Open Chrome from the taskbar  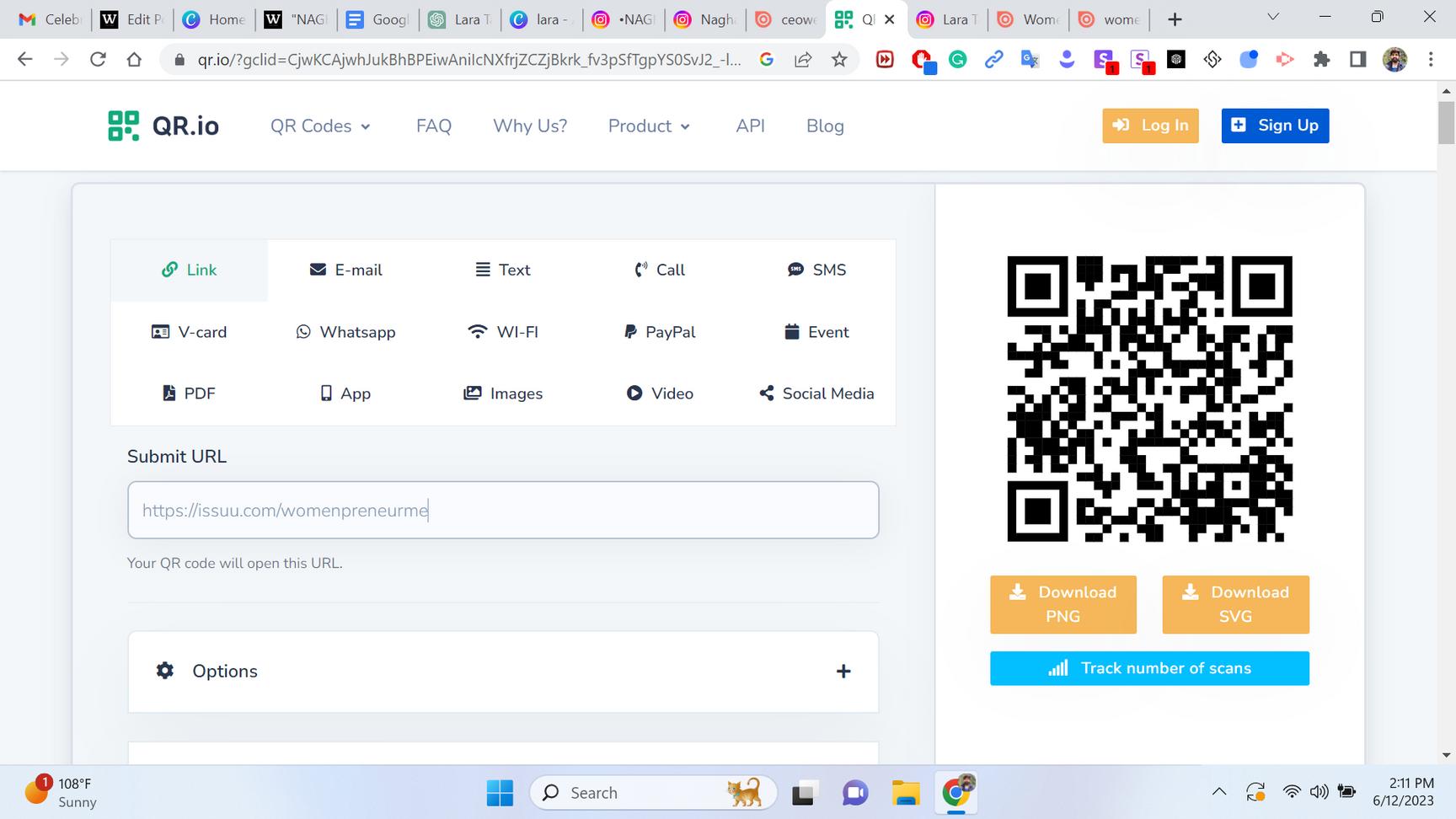coord(955,793)
